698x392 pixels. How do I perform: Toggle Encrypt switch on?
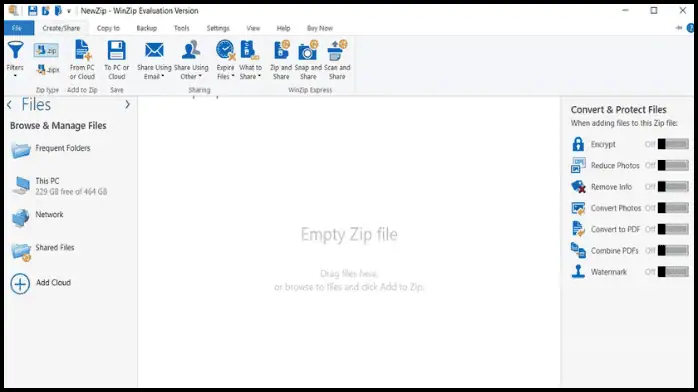pos(673,144)
